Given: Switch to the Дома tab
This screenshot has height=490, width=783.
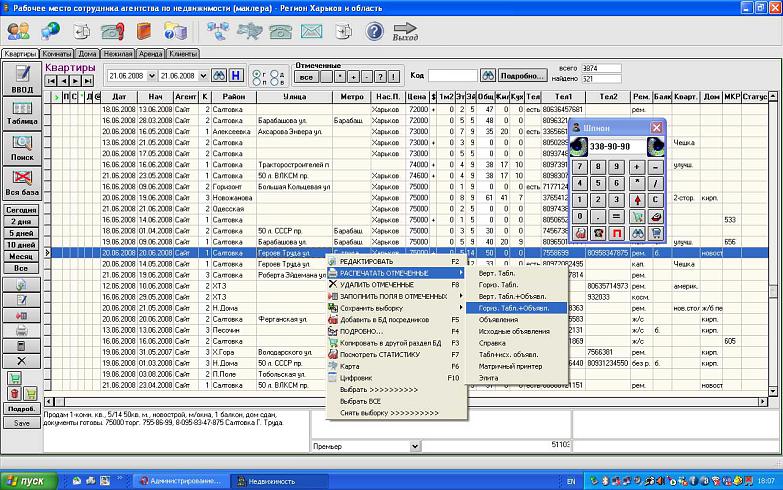Looking at the screenshot, I should [x=87, y=53].
